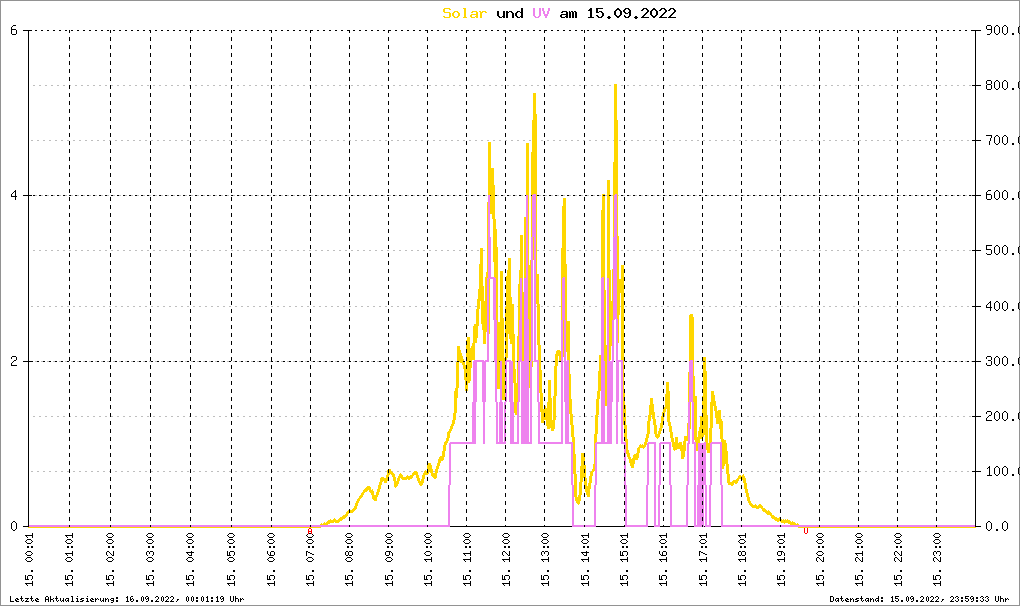The height and width of the screenshot is (606, 1020).
Task: Click the 'Datenstand' footer timestamp
Action: click(x=919, y=599)
